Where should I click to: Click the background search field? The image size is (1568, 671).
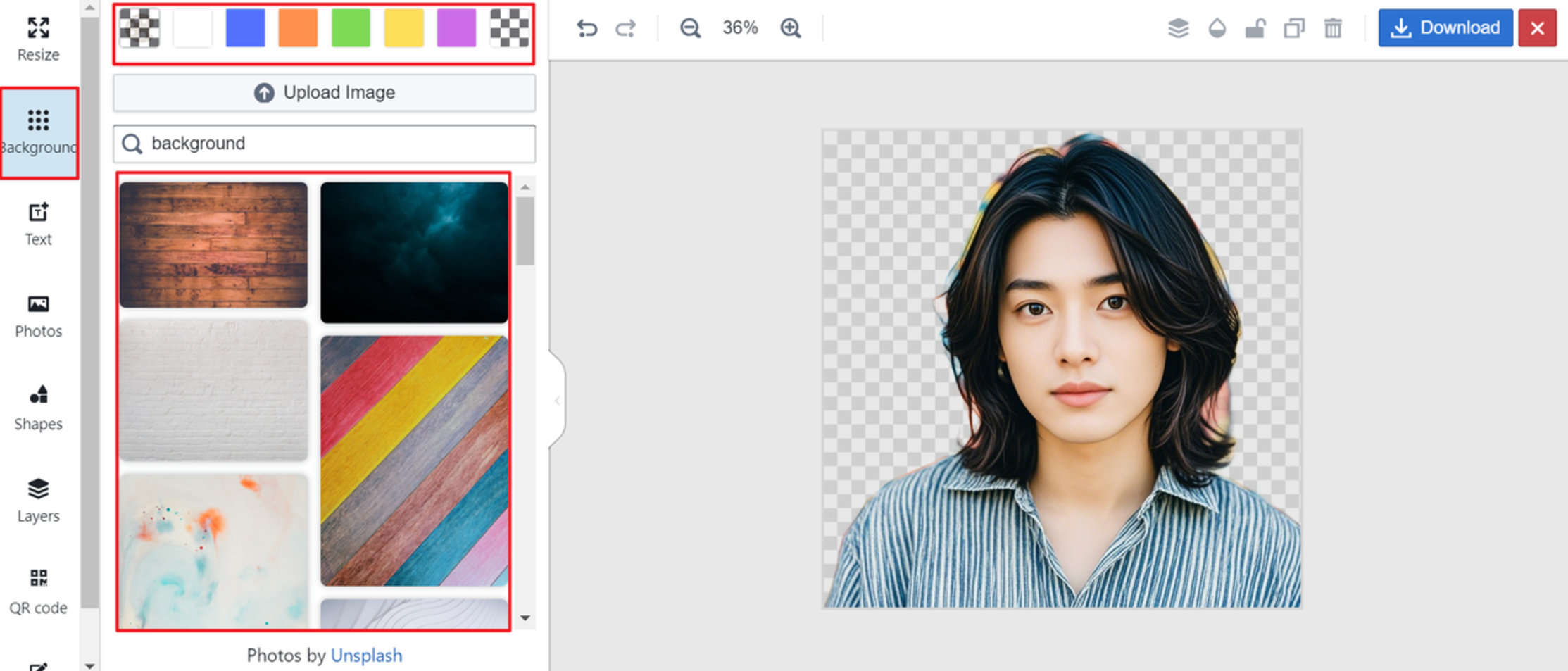pyautogui.click(x=324, y=144)
